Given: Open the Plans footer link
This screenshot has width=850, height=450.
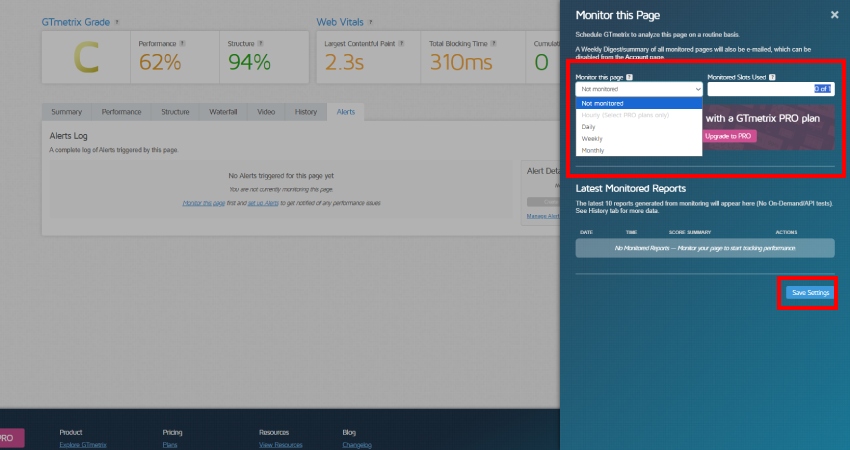Looking at the screenshot, I should (x=170, y=445).
